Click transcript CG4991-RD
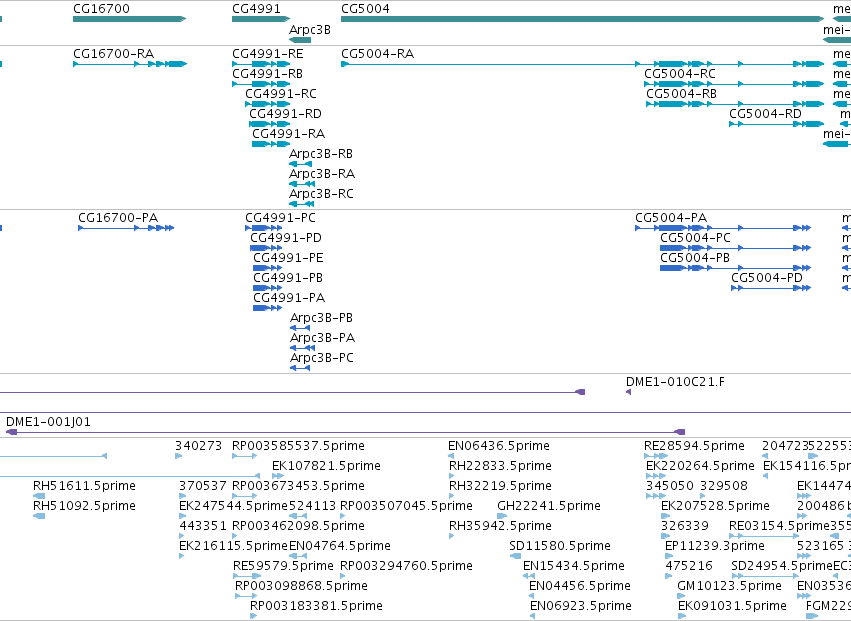Viewport: 851px width, 621px height. pyautogui.click(x=270, y=124)
